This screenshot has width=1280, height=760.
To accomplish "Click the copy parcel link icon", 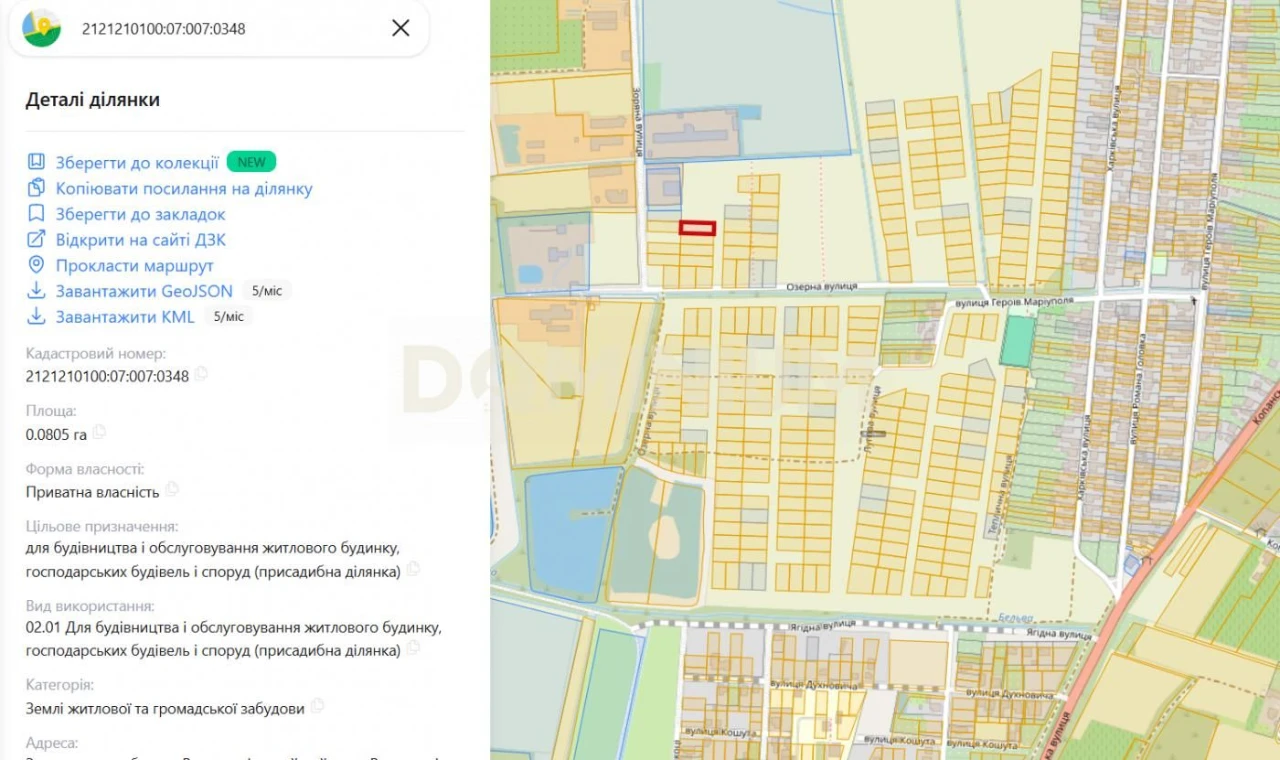I will click(37, 188).
